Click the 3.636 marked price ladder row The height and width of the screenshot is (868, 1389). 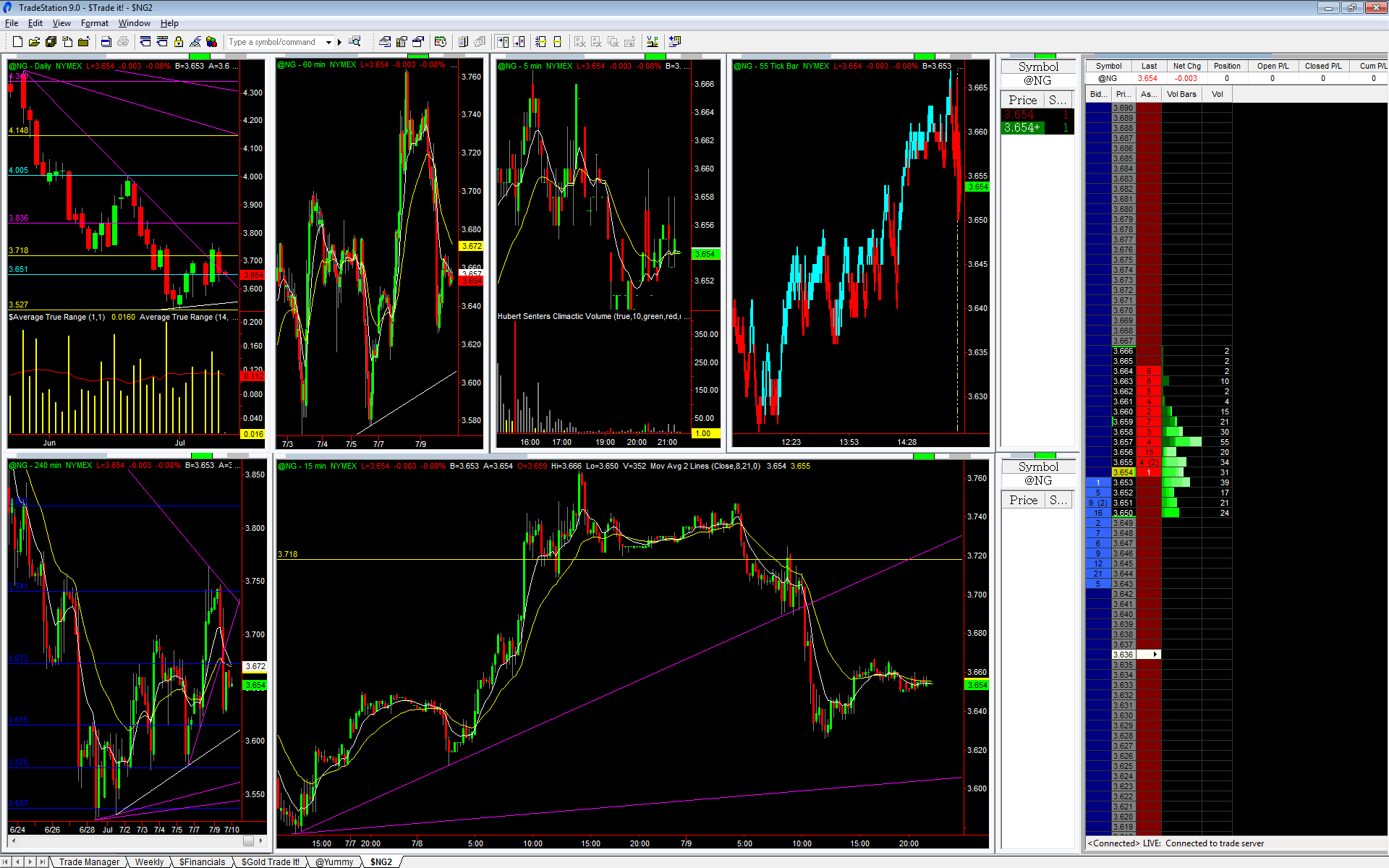1123,655
